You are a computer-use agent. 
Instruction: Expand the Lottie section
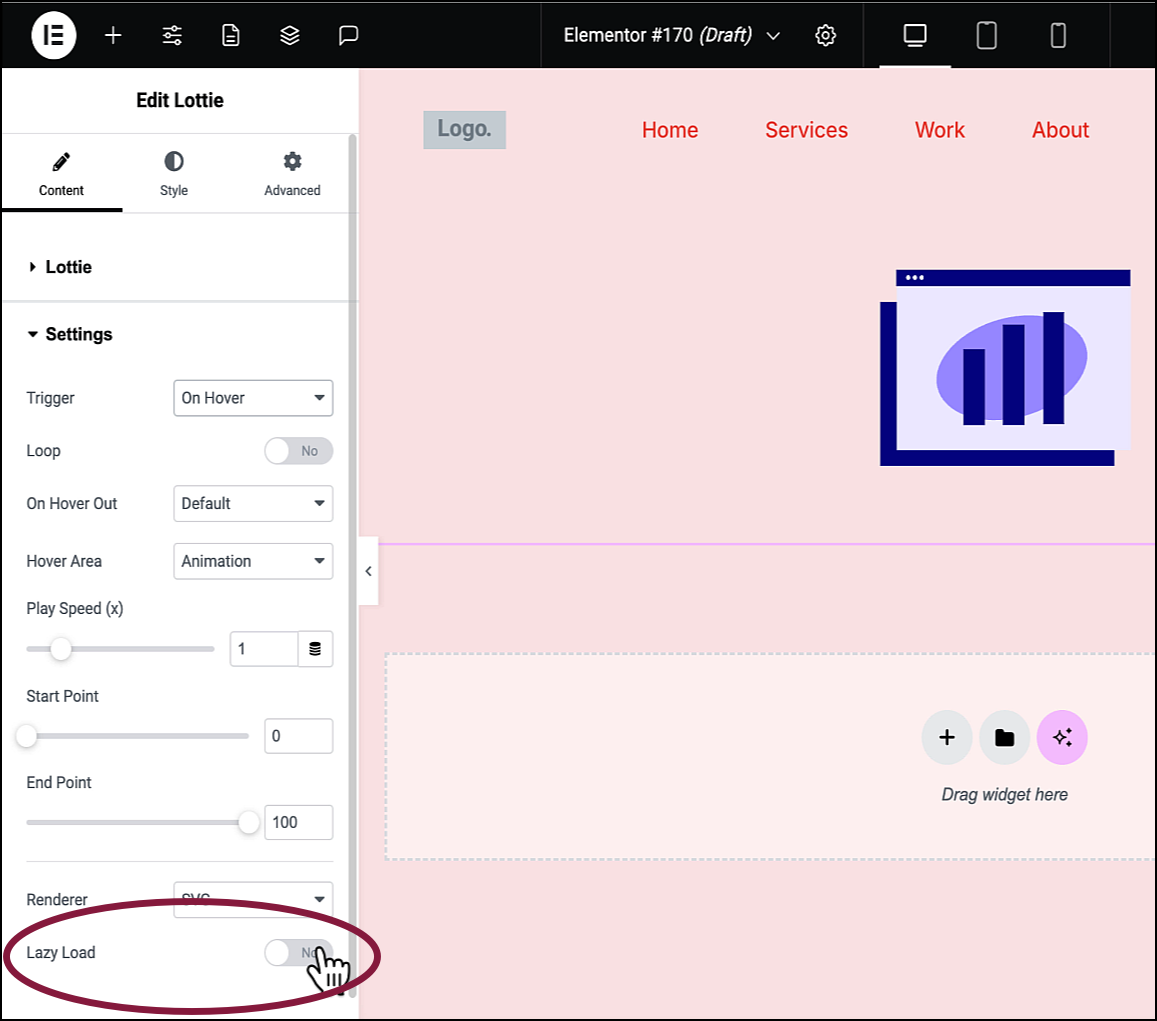(69, 267)
